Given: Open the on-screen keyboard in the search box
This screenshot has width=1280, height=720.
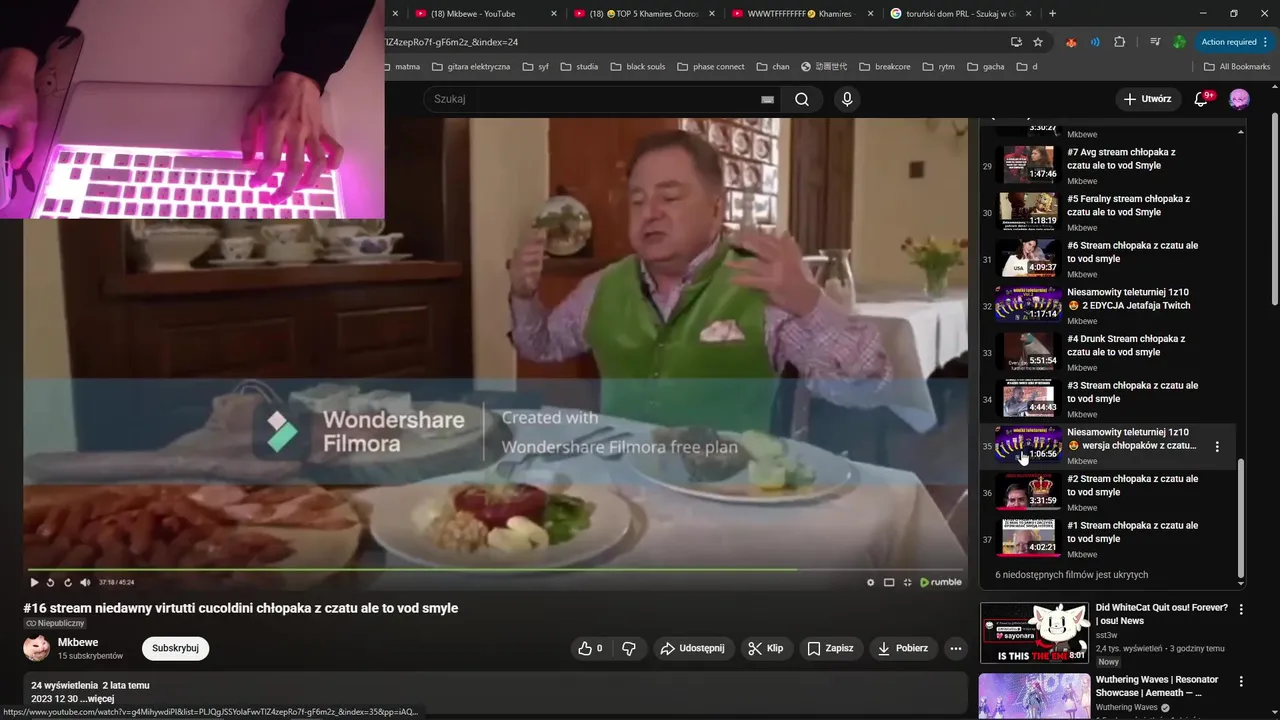Looking at the screenshot, I should (x=767, y=99).
